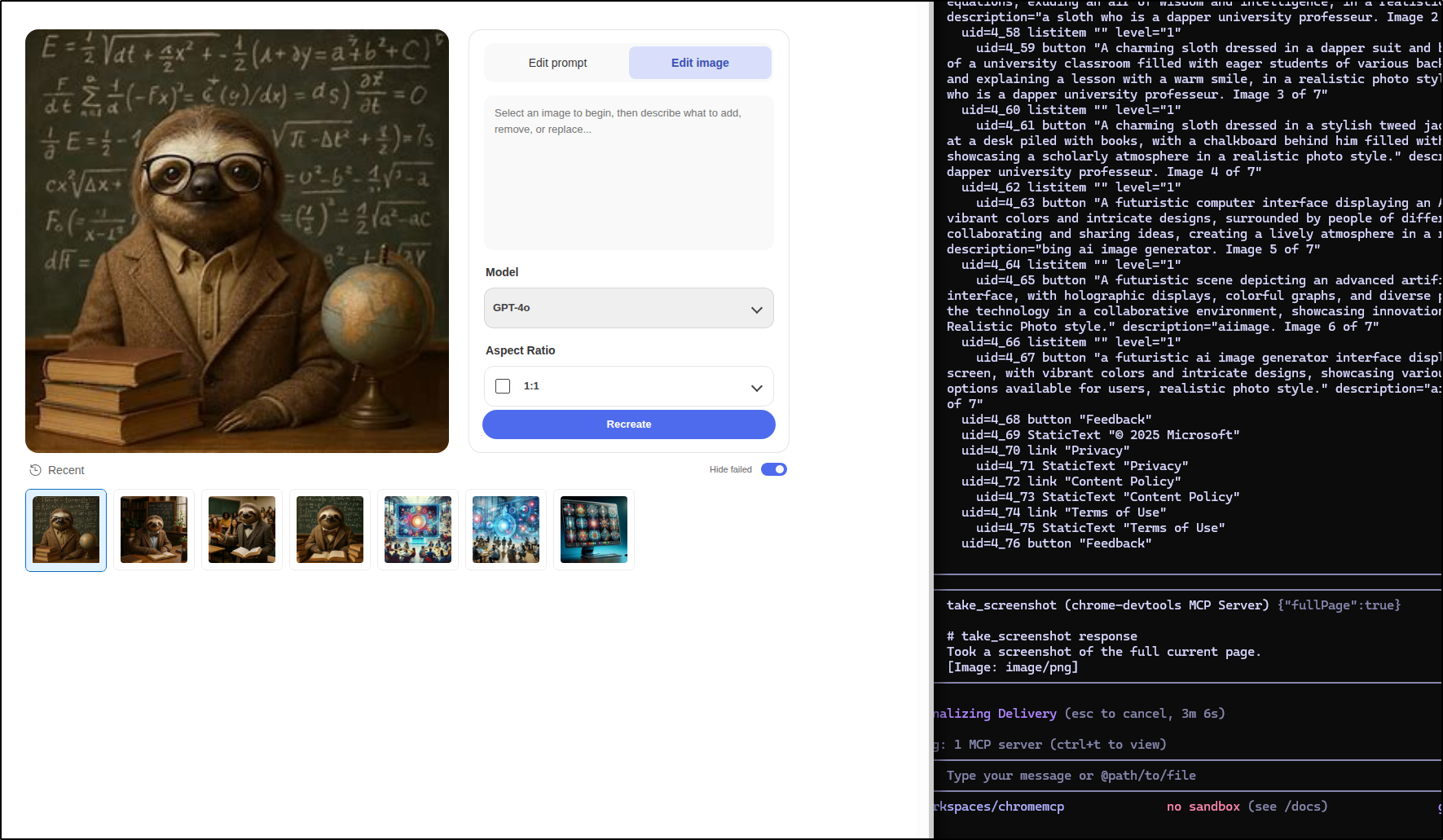The width and height of the screenshot is (1443, 840).
Task: Select the red-orb holographic display thumbnail
Action: pyautogui.click(x=418, y=530)
